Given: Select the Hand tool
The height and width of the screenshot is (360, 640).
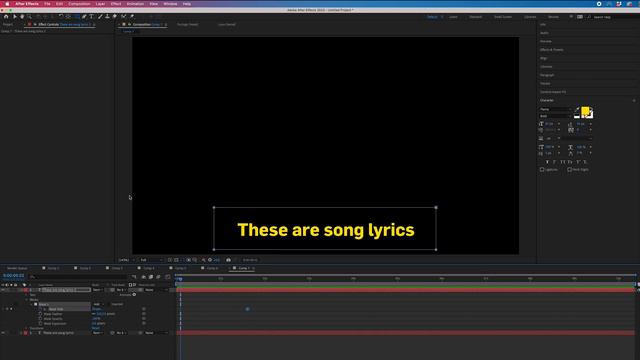Looking at the screenshot, I should [22, 17].
